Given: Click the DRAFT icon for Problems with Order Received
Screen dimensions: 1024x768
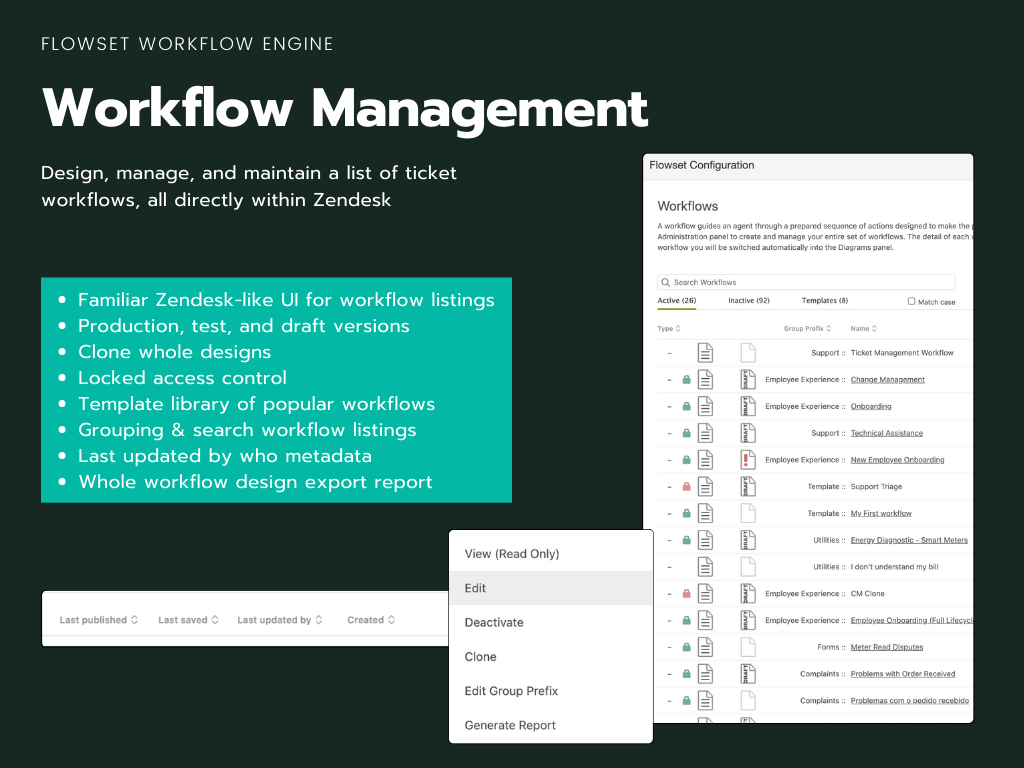Looking at the screenshot, I should pos(747,673).
